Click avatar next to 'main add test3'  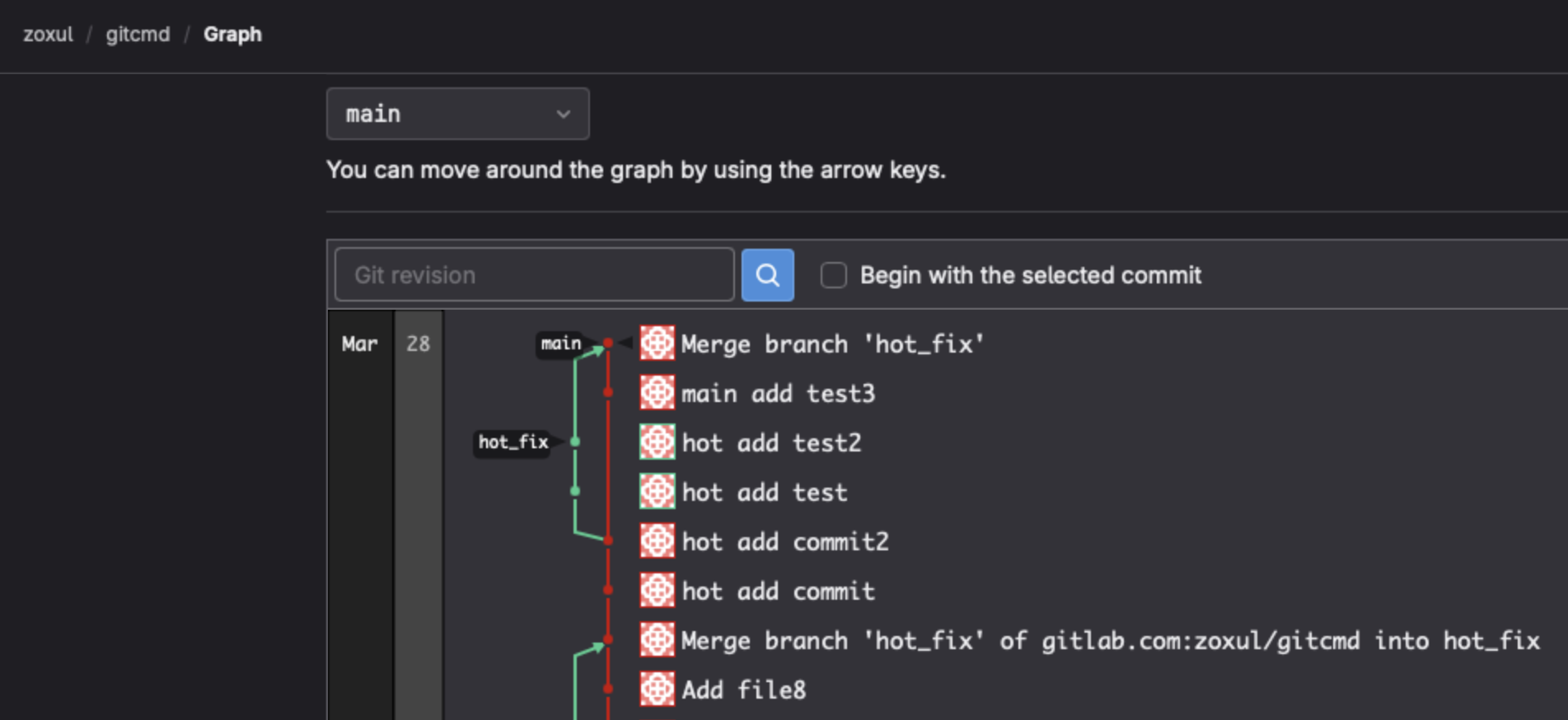coord(657,393)
